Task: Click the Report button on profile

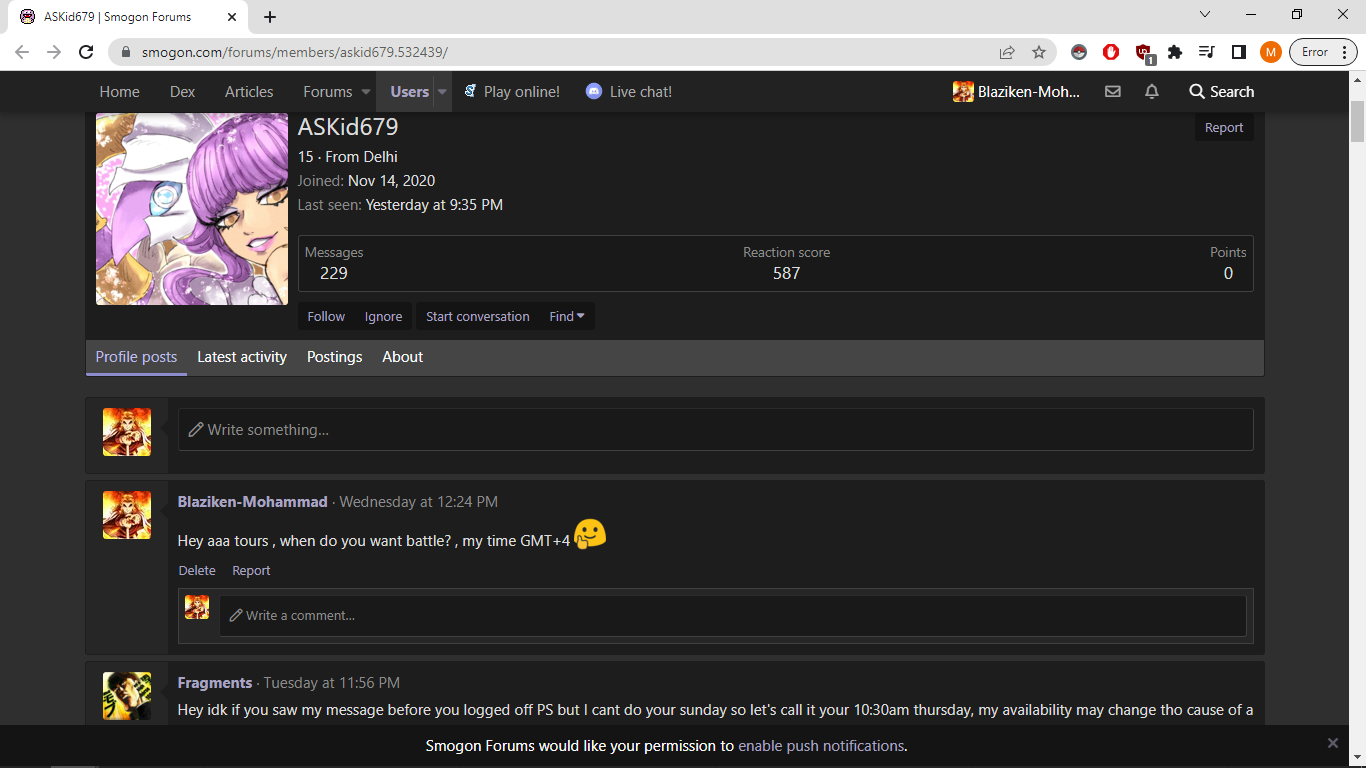Action: coord(1224,128)
